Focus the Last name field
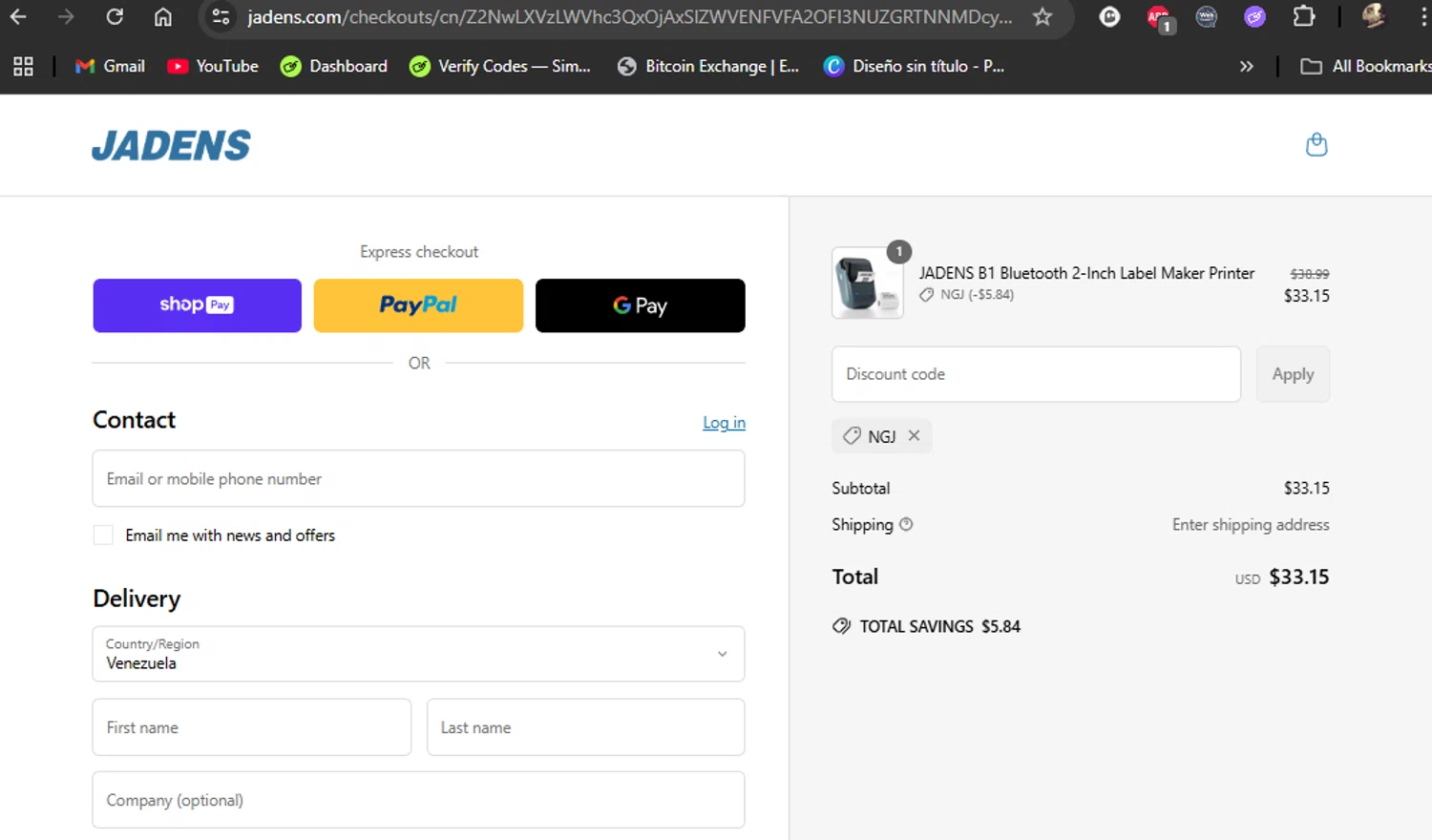Viewport: 1432px width, 840px height. point(585,727)
